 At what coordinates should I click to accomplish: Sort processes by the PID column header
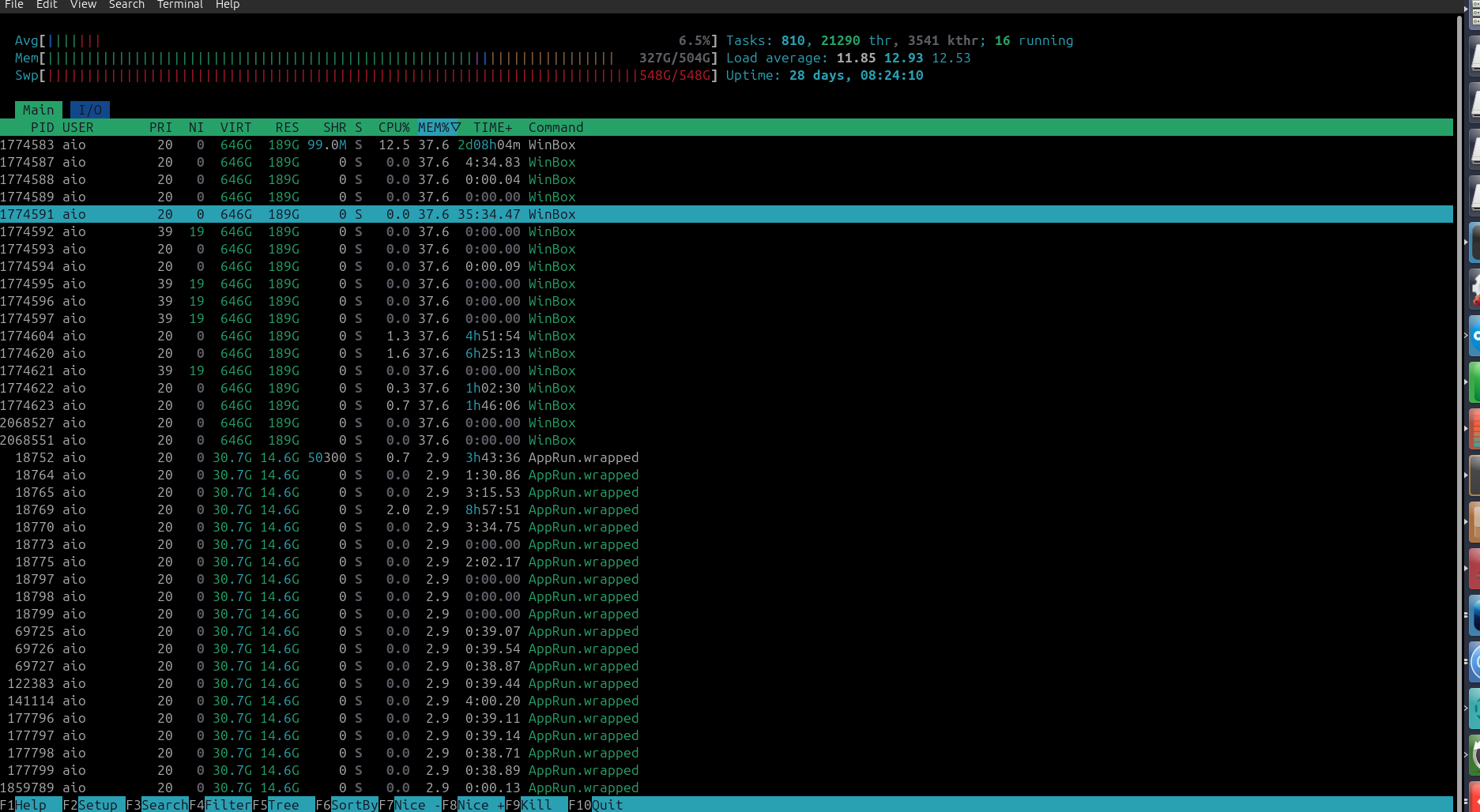(x=43, y=127)
